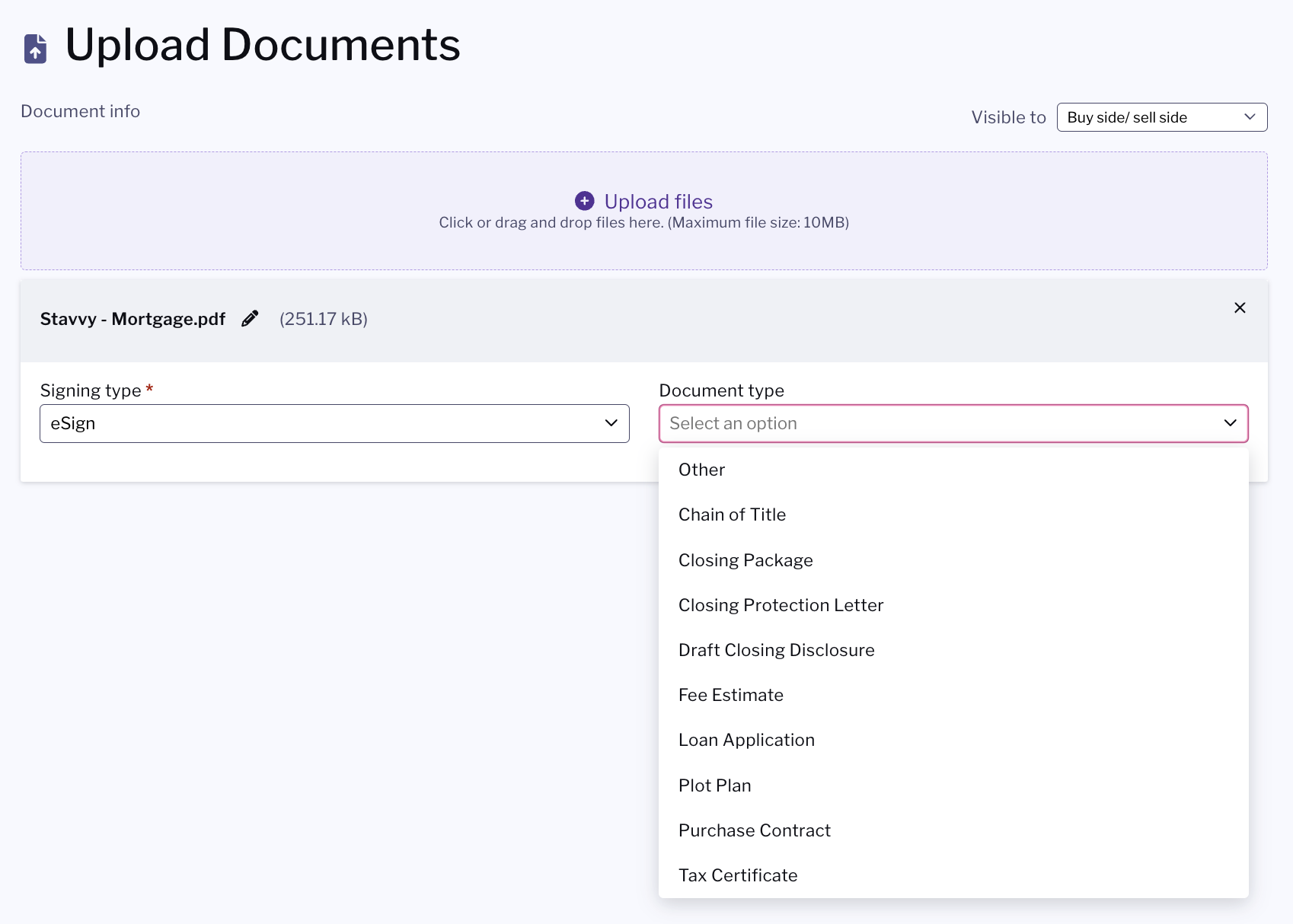Pick Purchase Contract document type
The width and height of the screenshot is (1293, 924).
click(953, 830)
